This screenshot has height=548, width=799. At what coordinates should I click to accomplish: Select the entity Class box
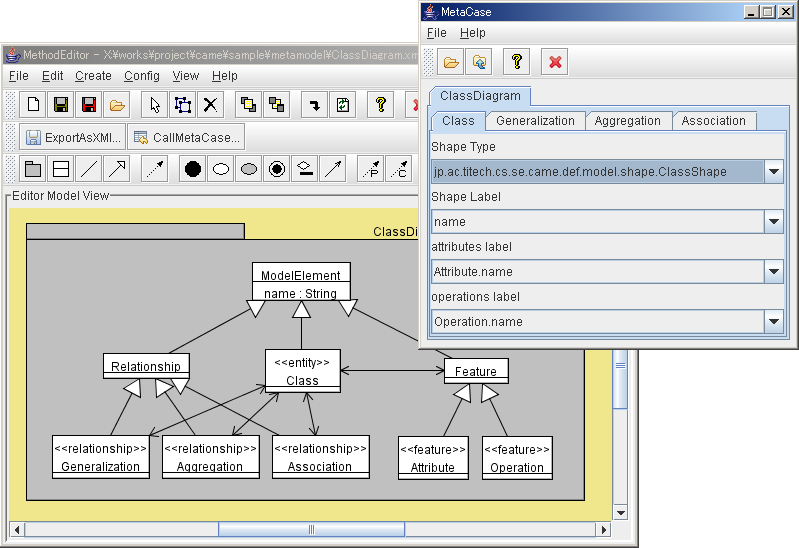303,371
